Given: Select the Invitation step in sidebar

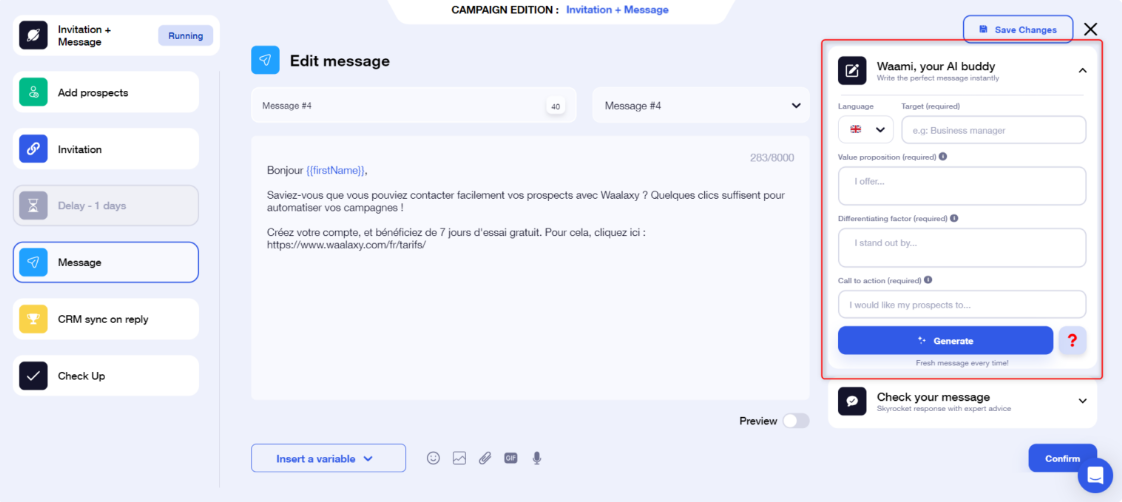Looking at the screenshot, I should pyautogui.click(x=106, y=149).
